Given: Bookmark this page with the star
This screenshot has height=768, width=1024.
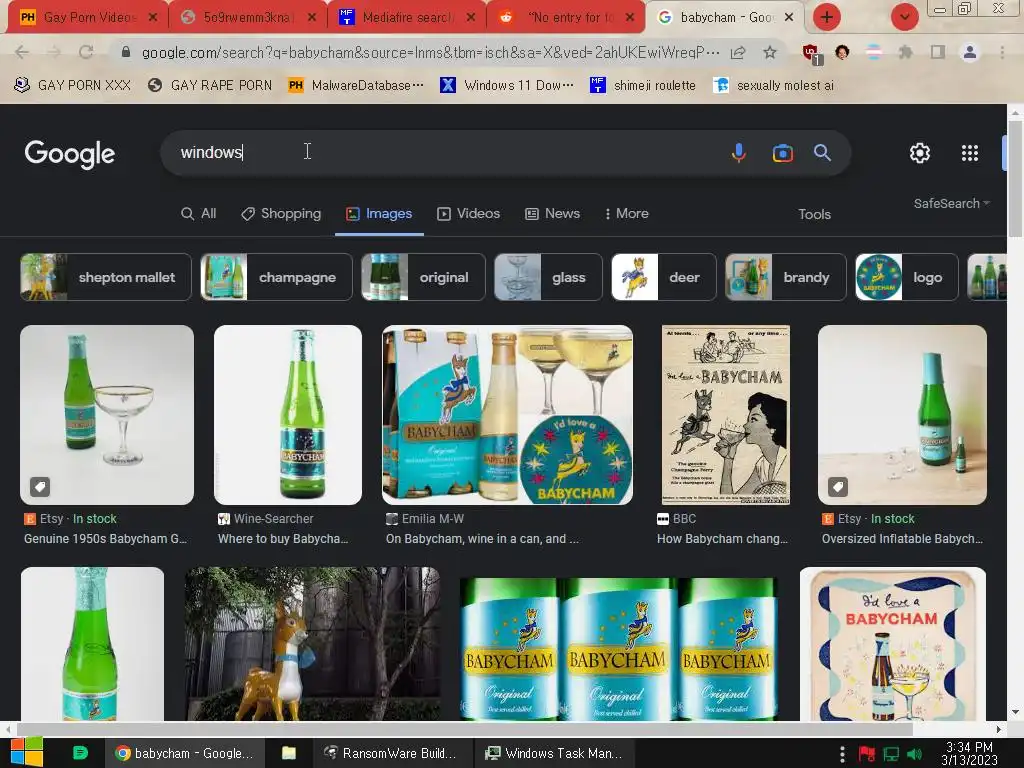Looking at the screenshot, I should point(770,52).
